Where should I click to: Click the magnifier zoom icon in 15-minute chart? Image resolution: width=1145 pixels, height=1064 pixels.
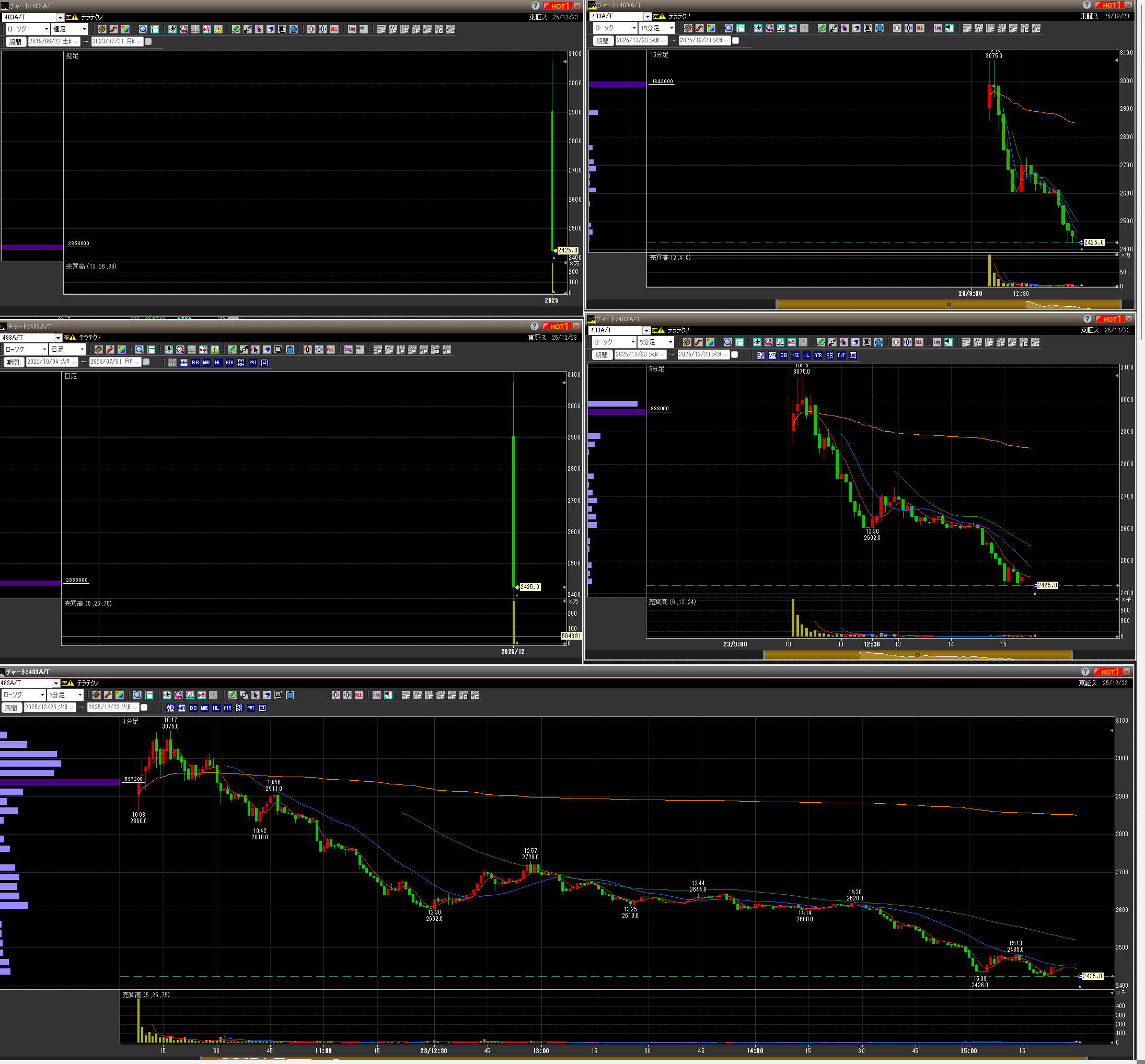tap(729, 28)
